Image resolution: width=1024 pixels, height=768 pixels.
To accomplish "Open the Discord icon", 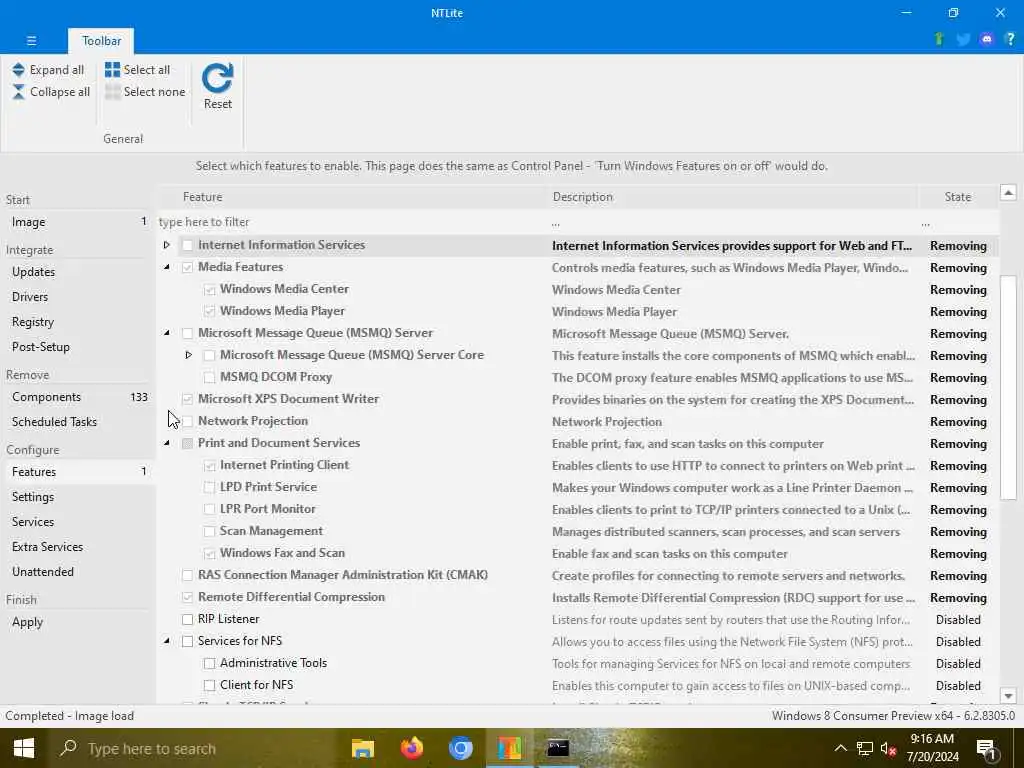I will coord(987,39).
